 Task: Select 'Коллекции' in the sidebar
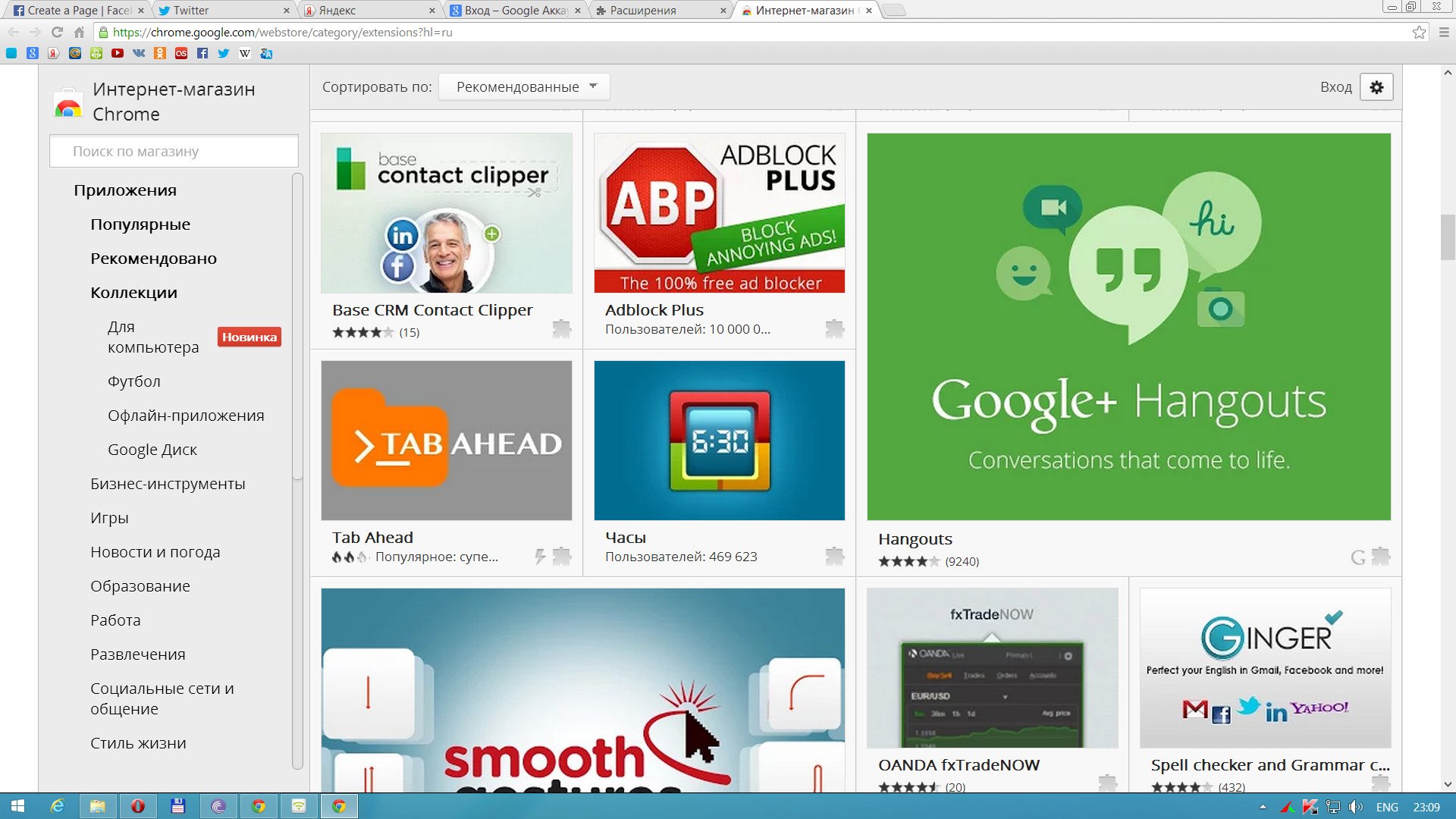[x=133, y=292]
